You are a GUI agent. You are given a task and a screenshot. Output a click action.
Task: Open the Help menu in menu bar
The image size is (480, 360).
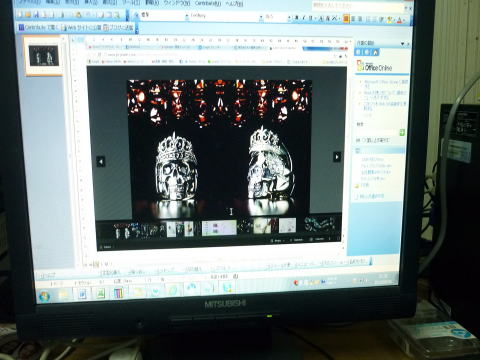(234, 4)
